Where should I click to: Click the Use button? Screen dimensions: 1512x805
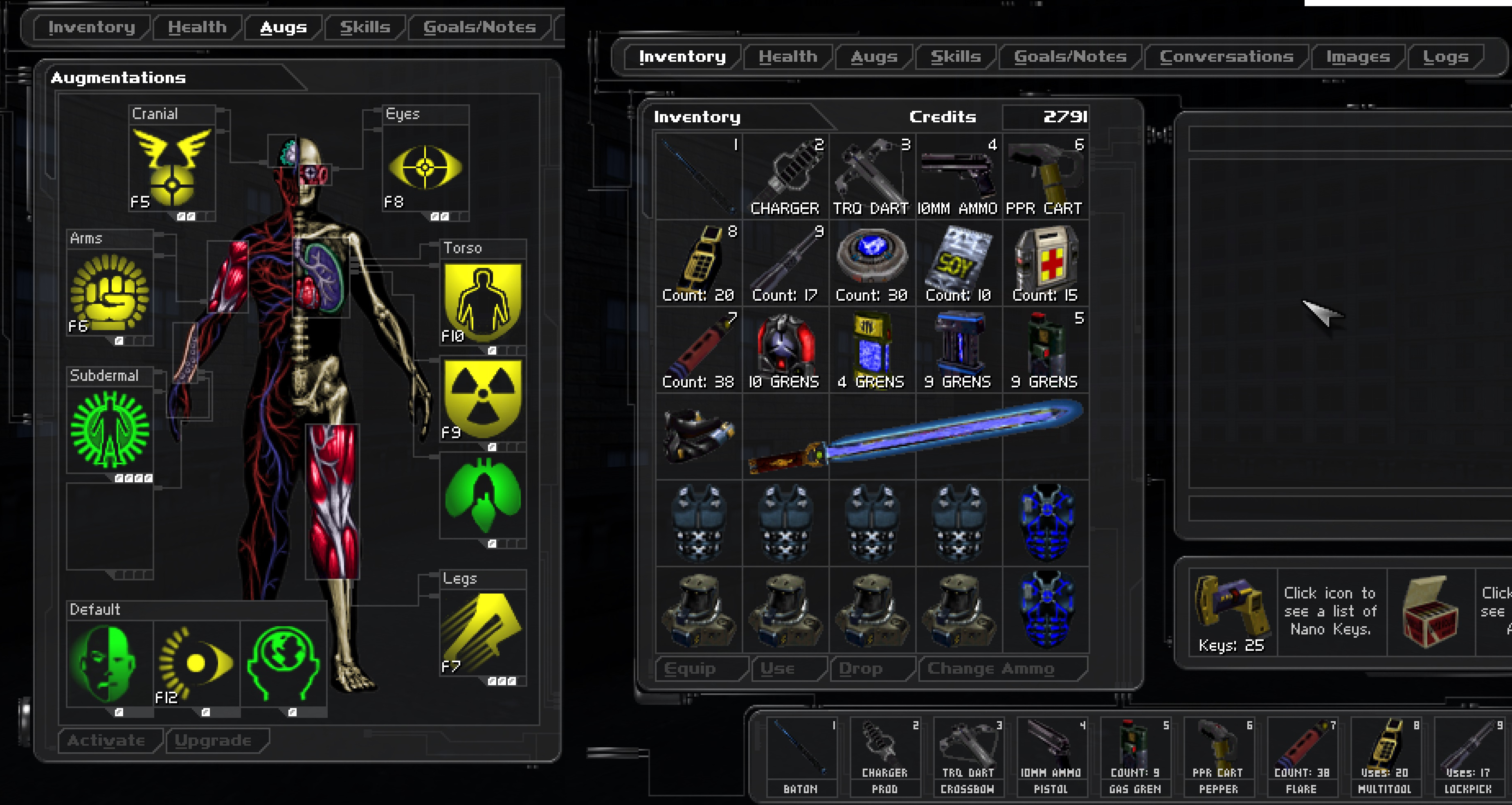(790, 668)
